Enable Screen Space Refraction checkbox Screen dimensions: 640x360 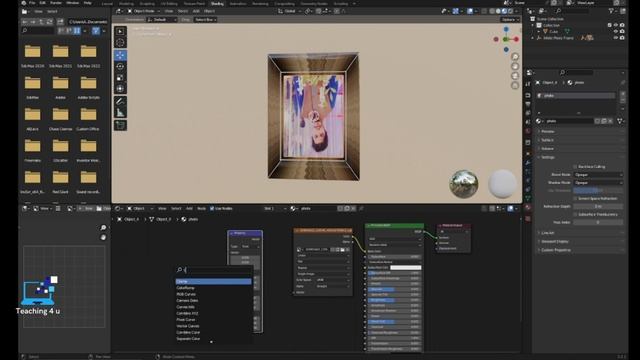pos(575,198)
